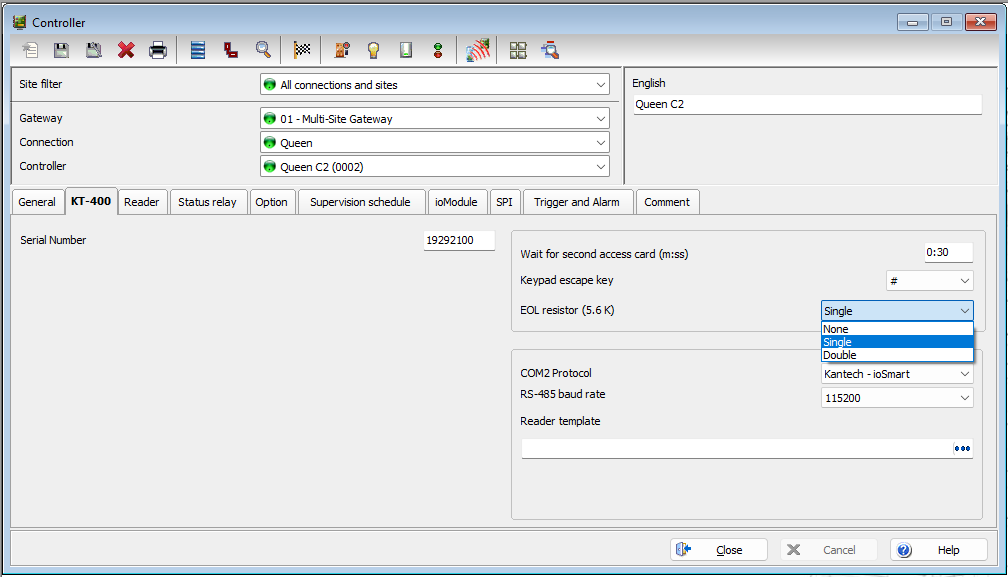
Task: Open the Site filter dropdown
Action: (x=435, y=85)
